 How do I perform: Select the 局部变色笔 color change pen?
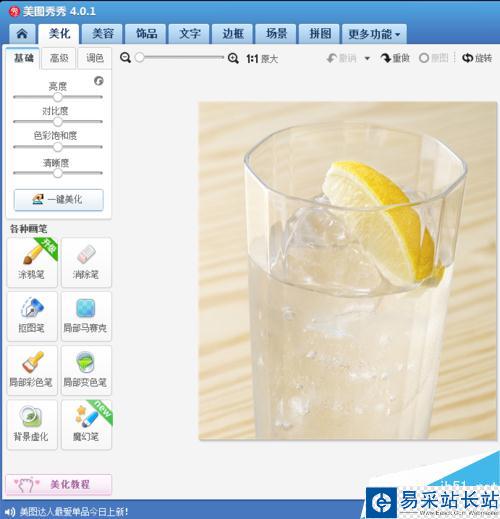(86, 370)
